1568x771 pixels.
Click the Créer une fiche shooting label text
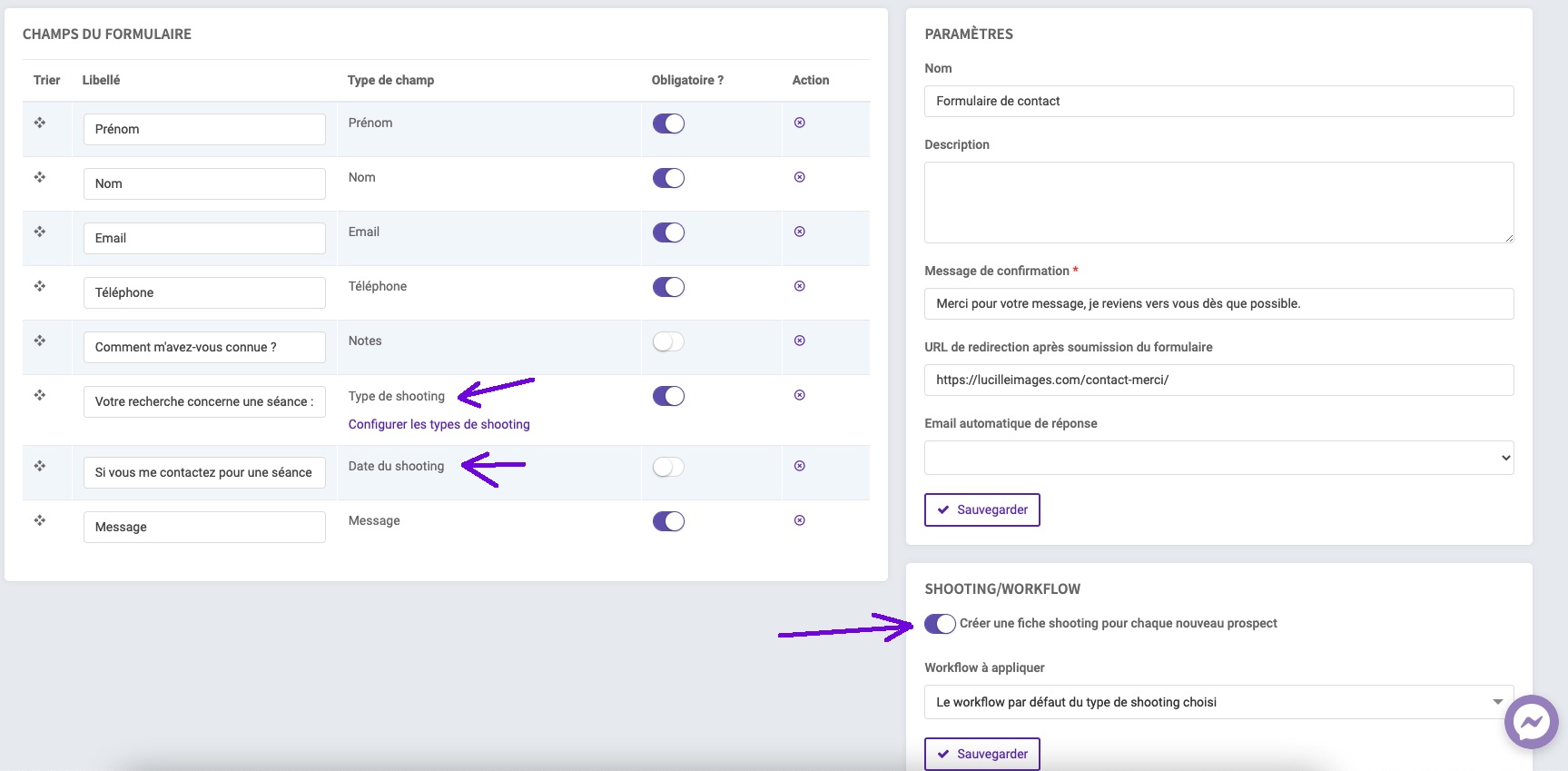click(x=1118, y=623)
